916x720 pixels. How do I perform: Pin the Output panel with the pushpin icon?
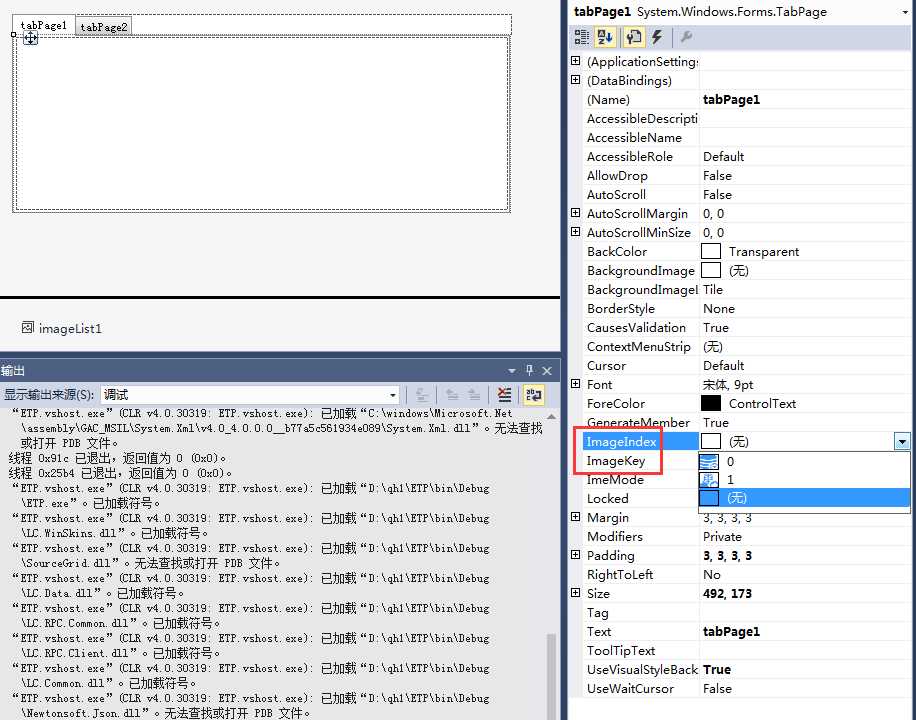529,370
